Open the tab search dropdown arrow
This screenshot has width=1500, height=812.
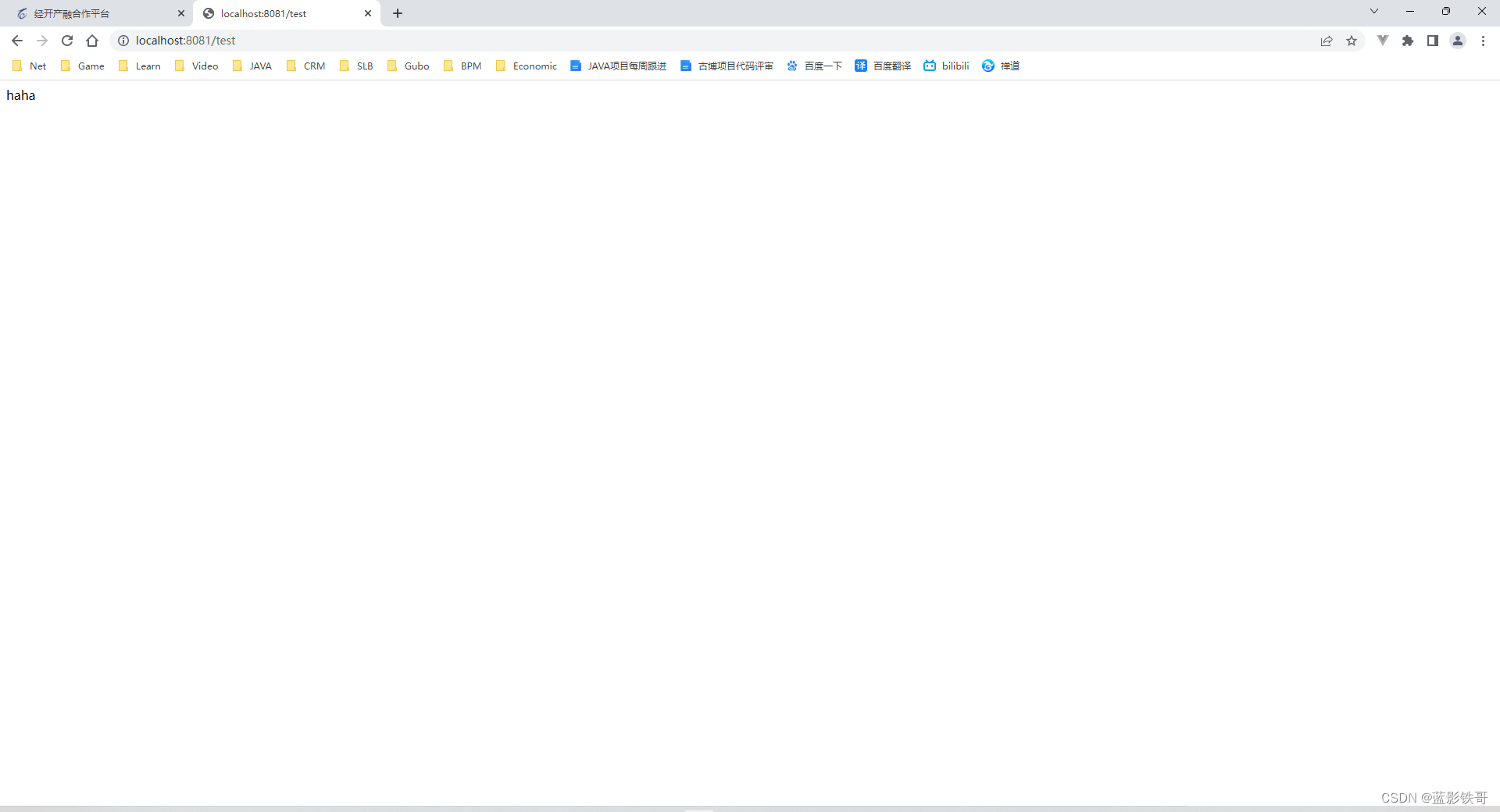[1374, 12]
